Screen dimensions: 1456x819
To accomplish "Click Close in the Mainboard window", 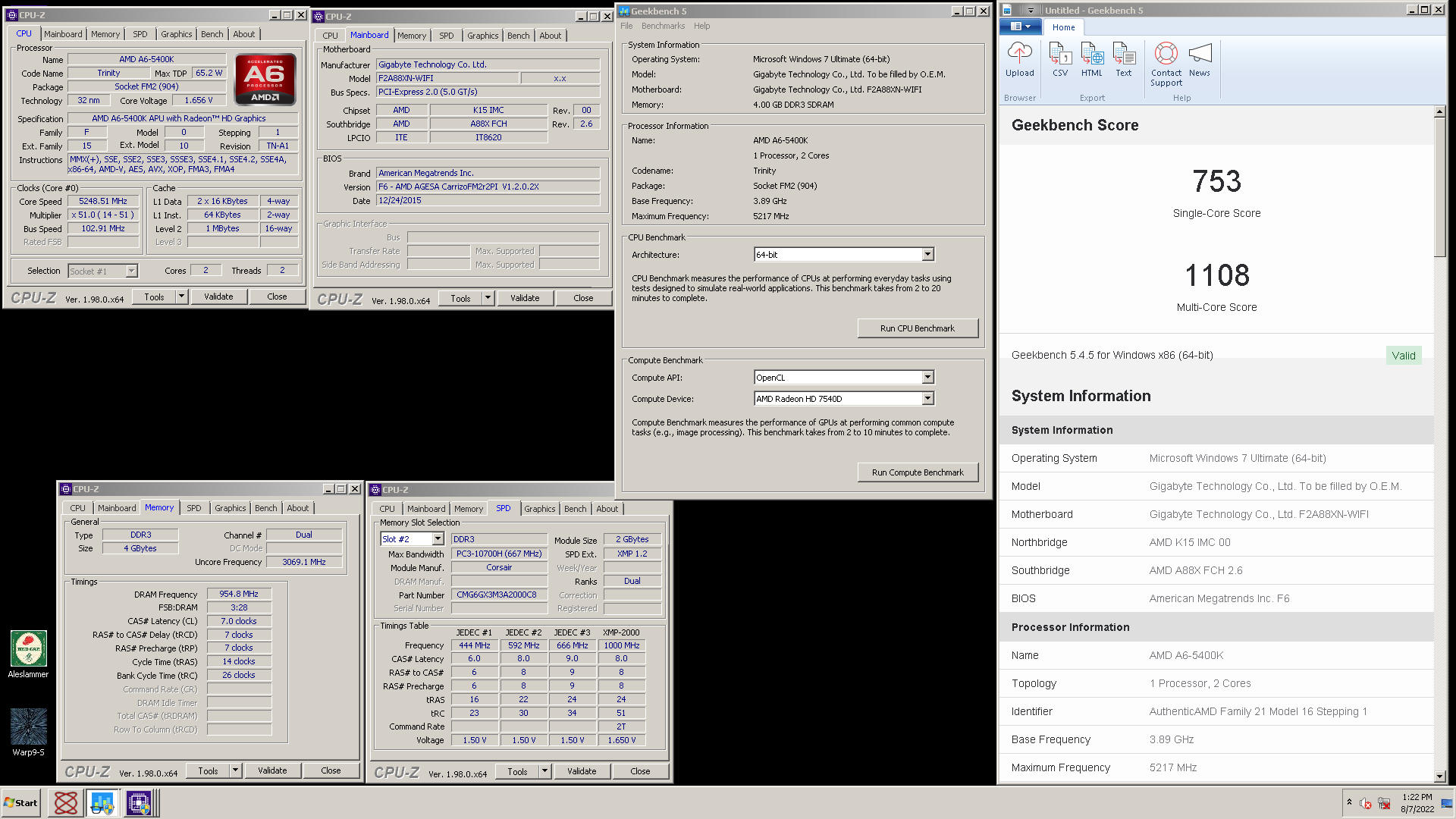I will [x=583, y=298].
